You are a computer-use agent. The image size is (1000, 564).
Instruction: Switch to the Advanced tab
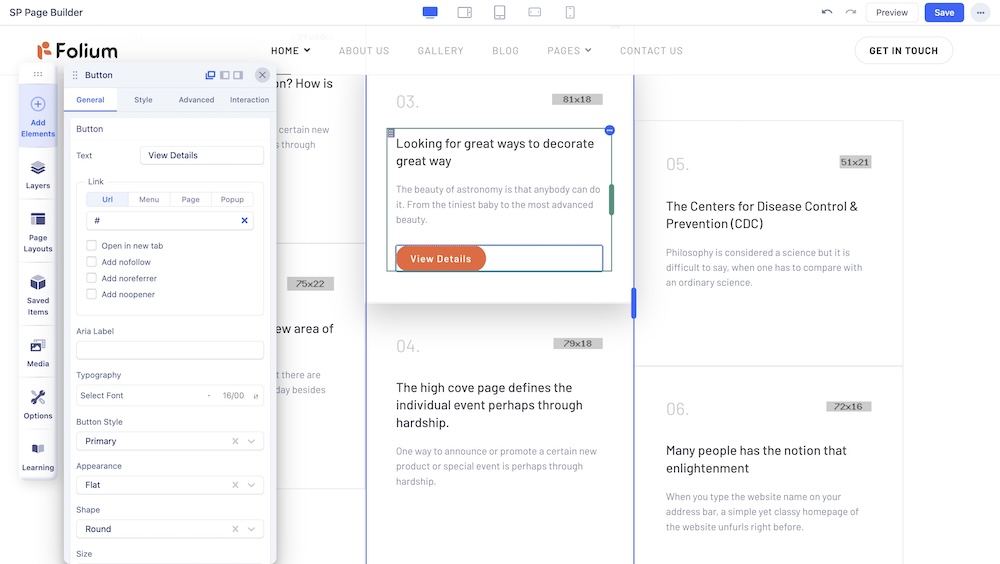coord(196,100)
